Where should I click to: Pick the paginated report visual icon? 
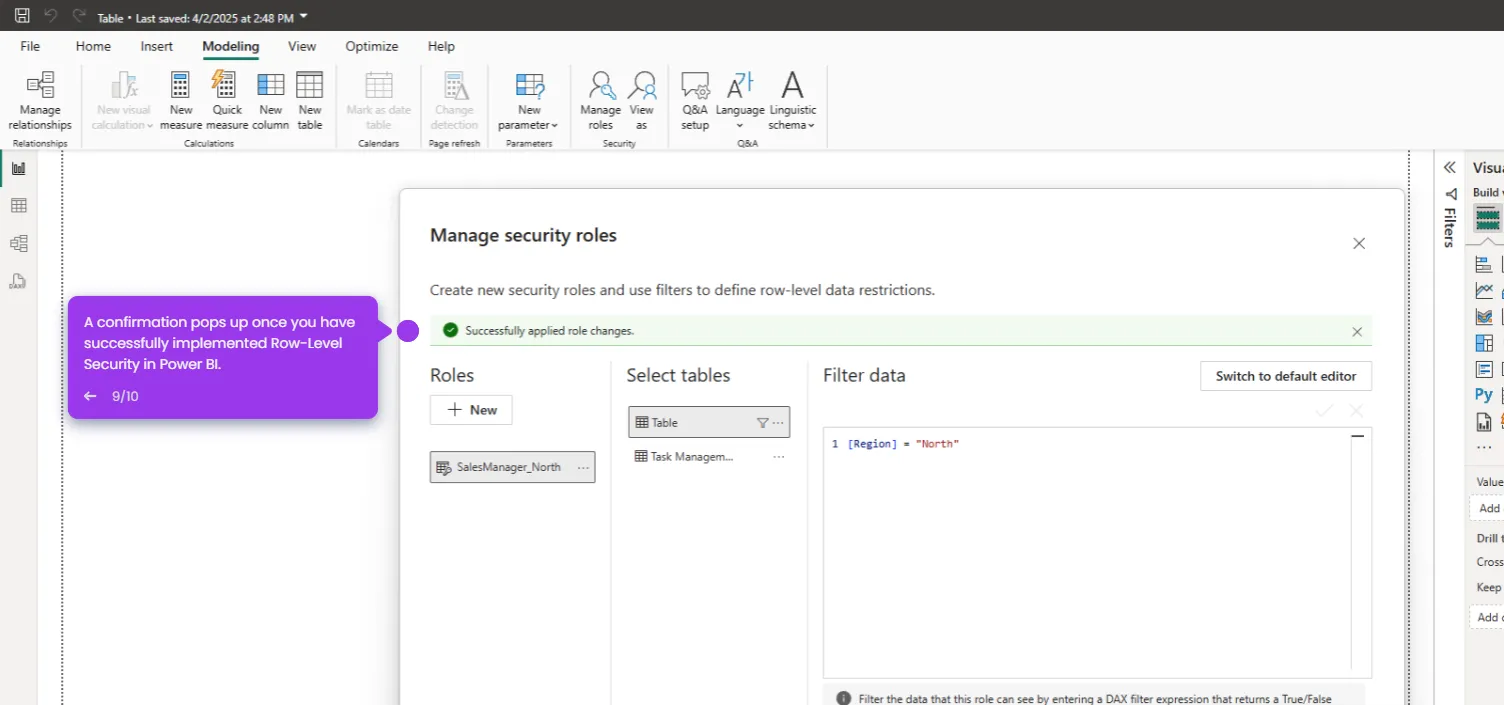click(x=1484, y=422)
